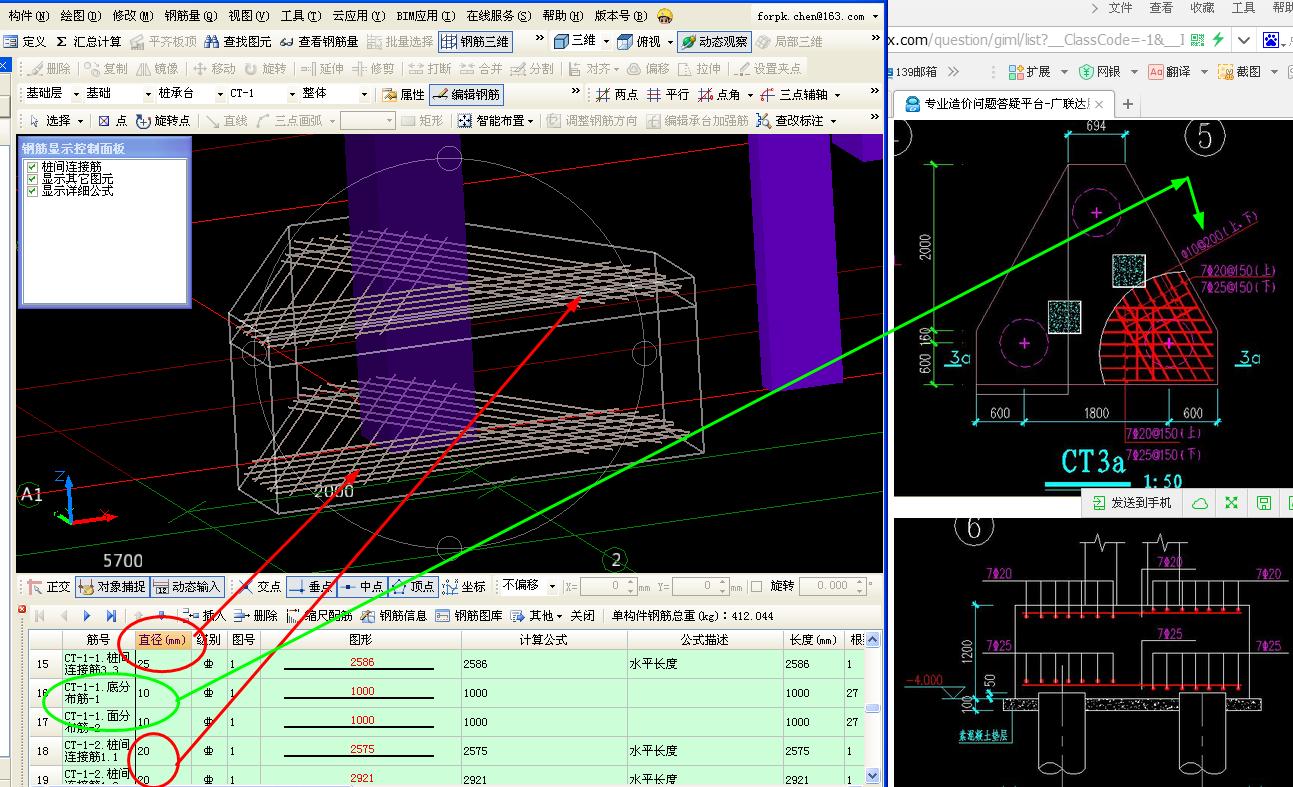Uncheck 桩间连接筋 checkbox
Image resolution: width=1293 pixels, height=787 pixels.
(33, 167)
